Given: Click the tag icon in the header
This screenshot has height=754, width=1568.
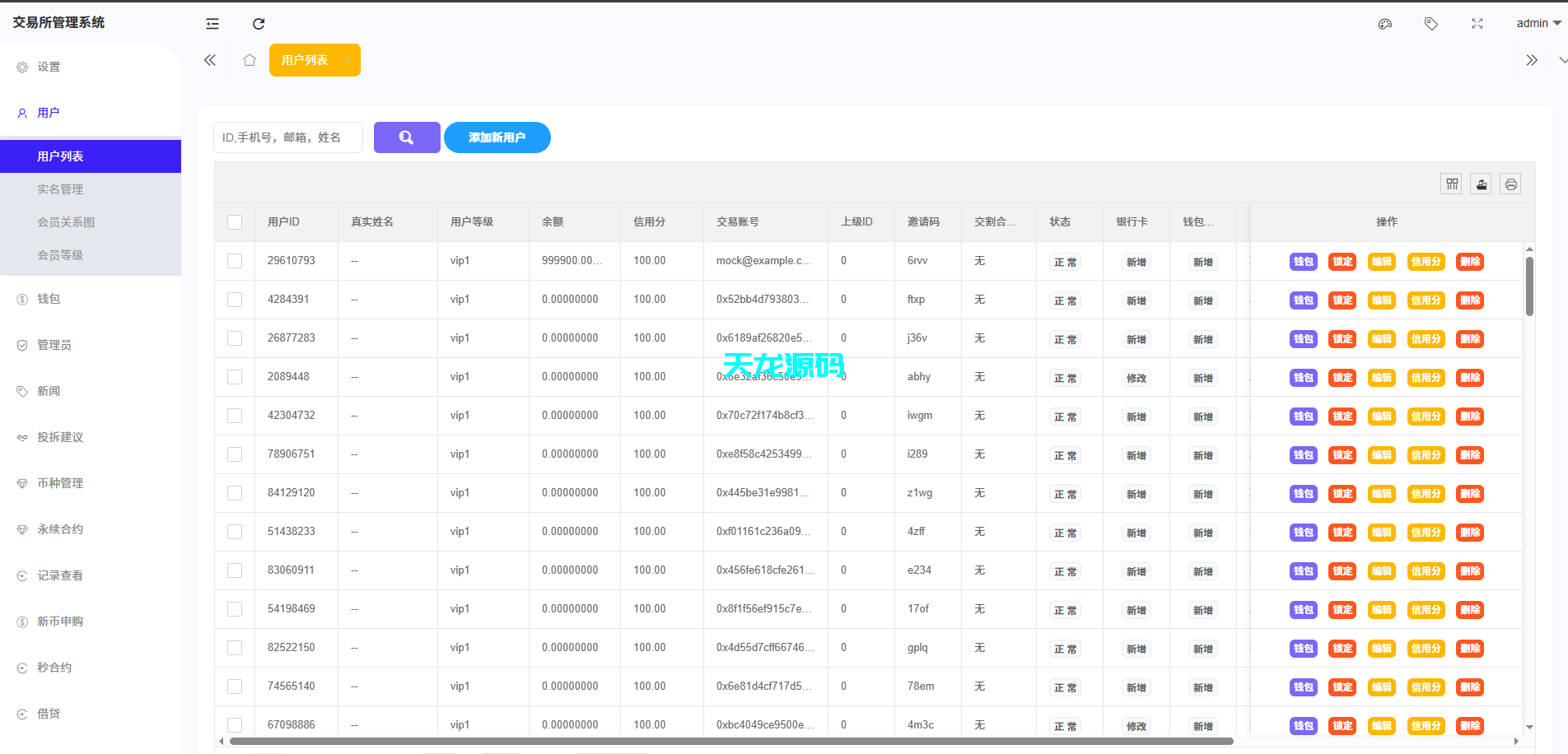Looking at the screenshot, I should point(1430,23).
